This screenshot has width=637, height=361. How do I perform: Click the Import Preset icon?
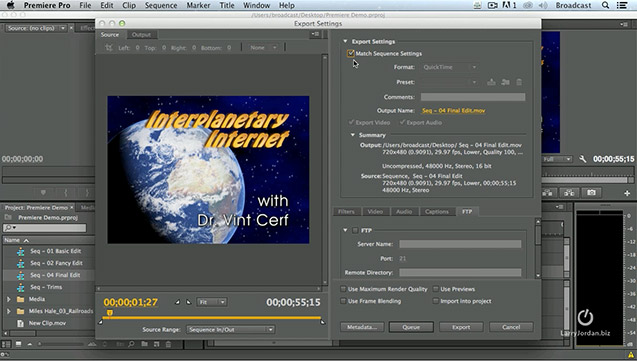coord(505,82)
